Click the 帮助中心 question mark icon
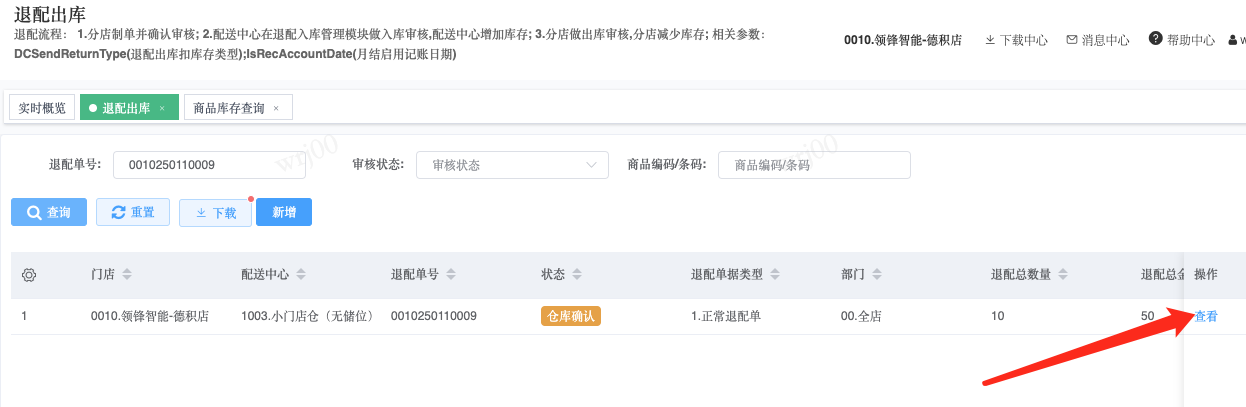This screenshot has height=407, width=1246. point(1155,40)
